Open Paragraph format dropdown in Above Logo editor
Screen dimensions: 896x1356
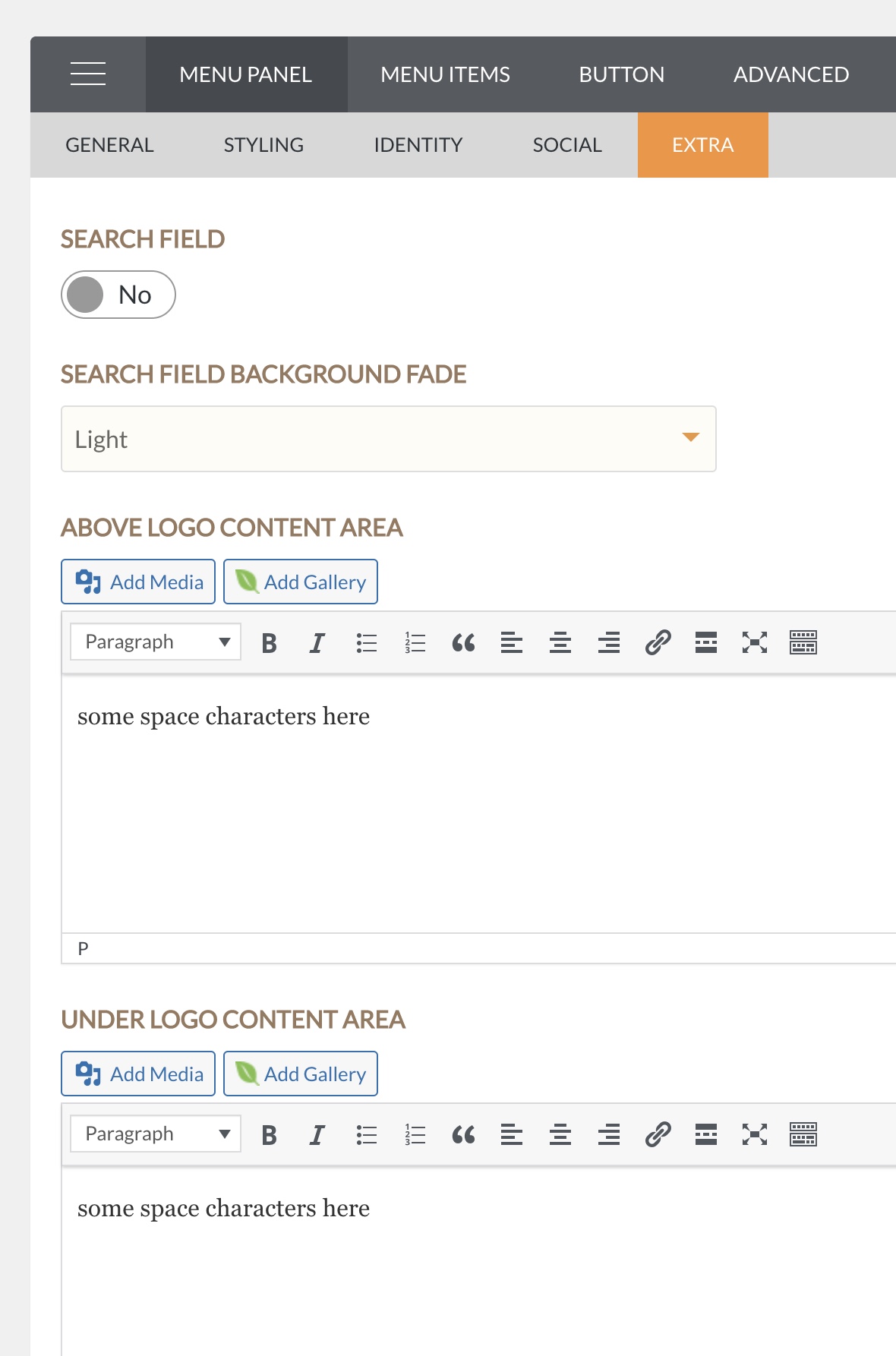(156, 642)
